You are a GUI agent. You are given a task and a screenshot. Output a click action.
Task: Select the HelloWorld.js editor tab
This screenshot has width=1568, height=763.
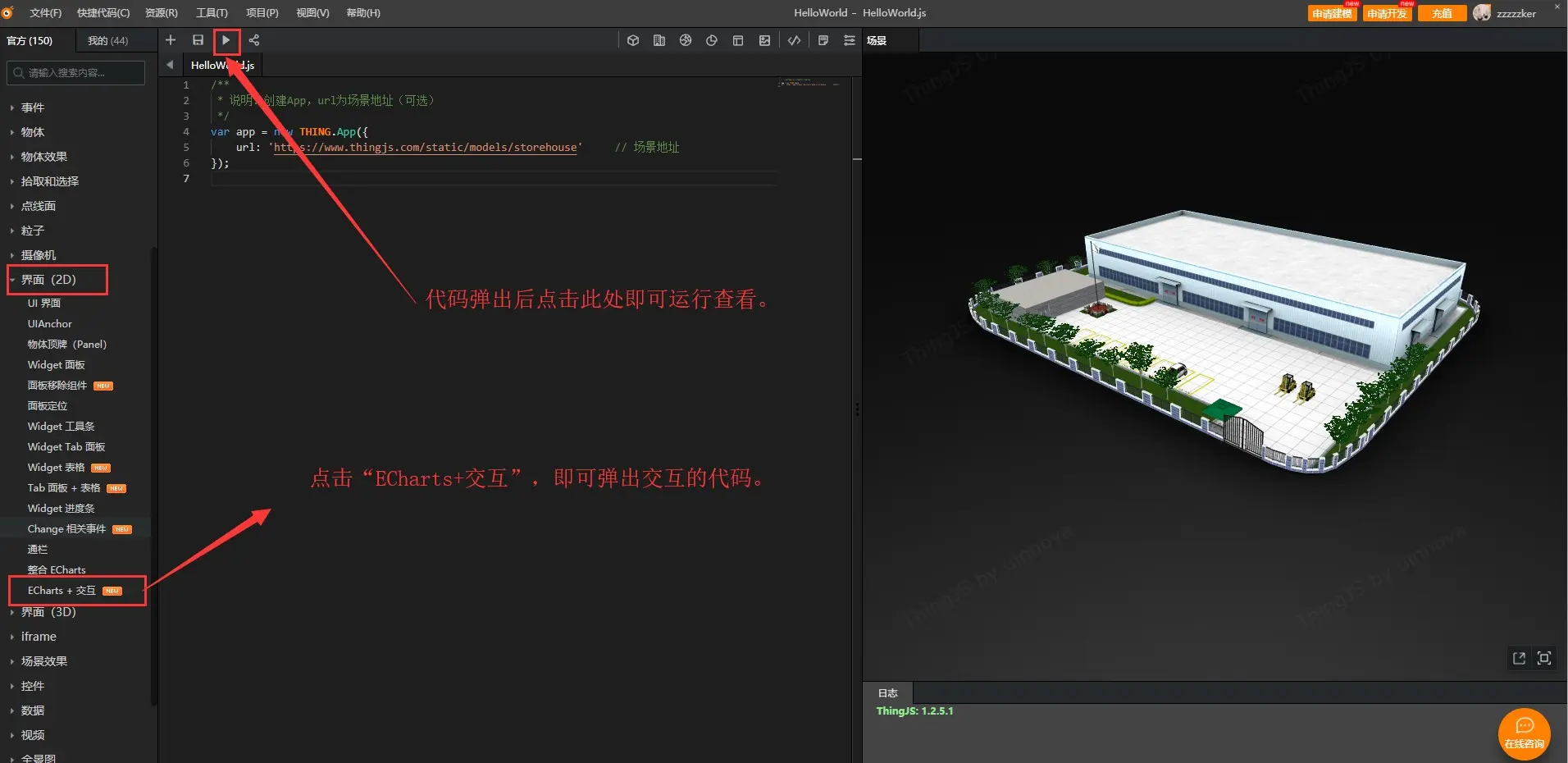click(222, 65)
